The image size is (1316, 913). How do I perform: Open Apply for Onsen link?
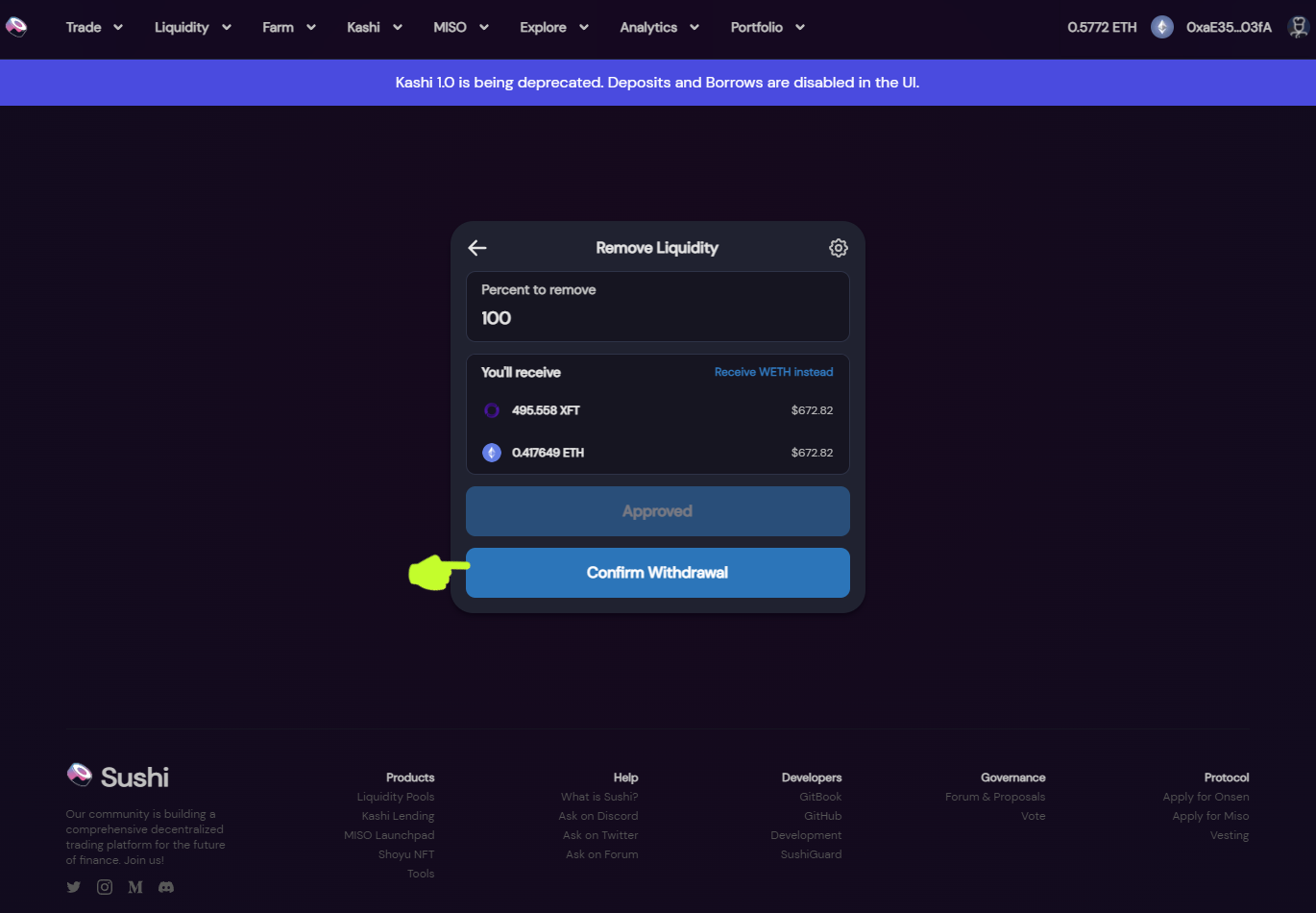point(1206,797)
